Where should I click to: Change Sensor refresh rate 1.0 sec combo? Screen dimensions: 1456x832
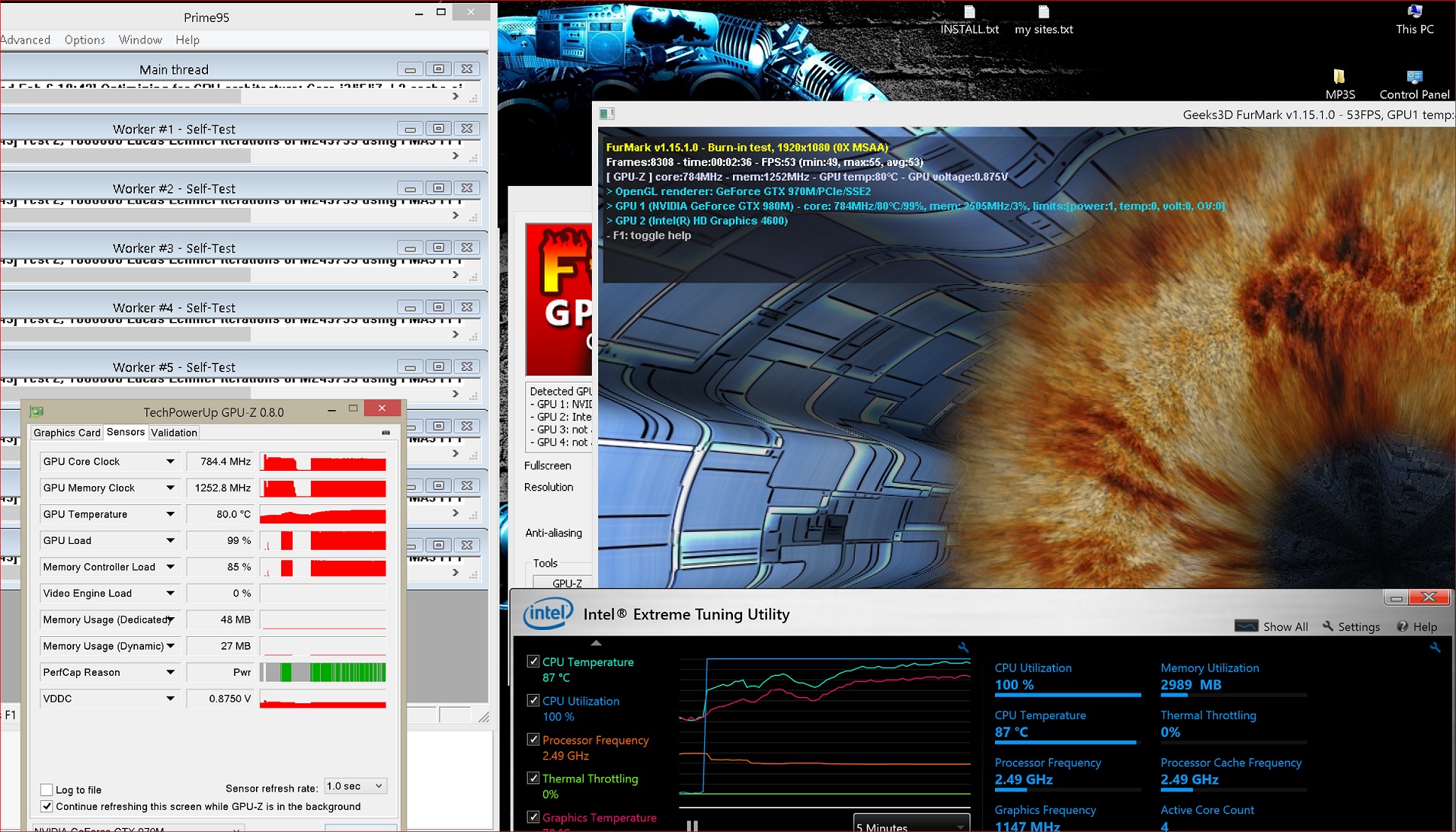tap(356, 786)
